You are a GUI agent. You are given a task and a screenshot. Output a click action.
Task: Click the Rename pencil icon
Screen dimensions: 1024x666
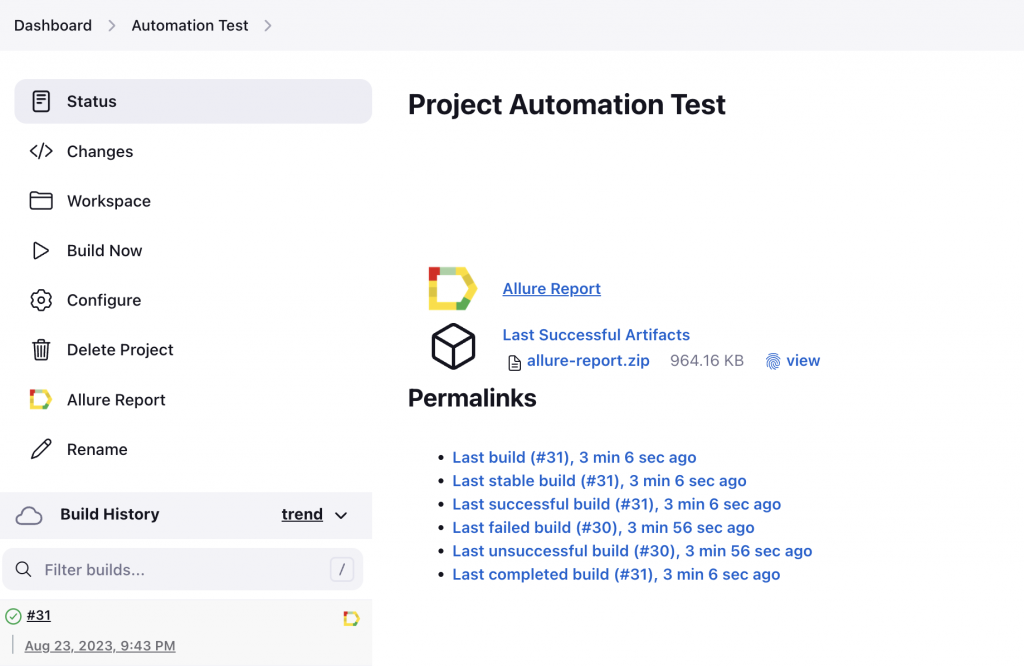41,449
